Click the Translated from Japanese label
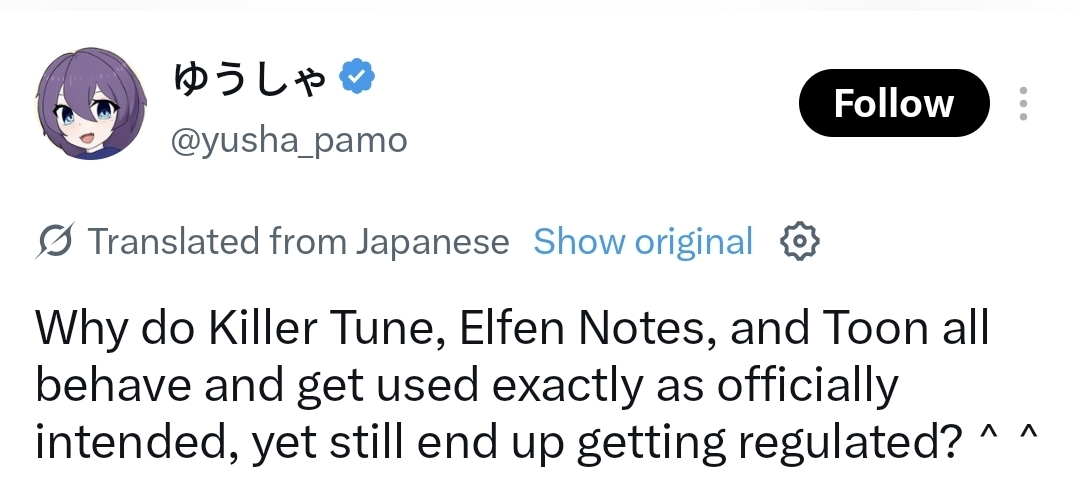The width and height of the screenshot is (1080, 491). point(298,241)
